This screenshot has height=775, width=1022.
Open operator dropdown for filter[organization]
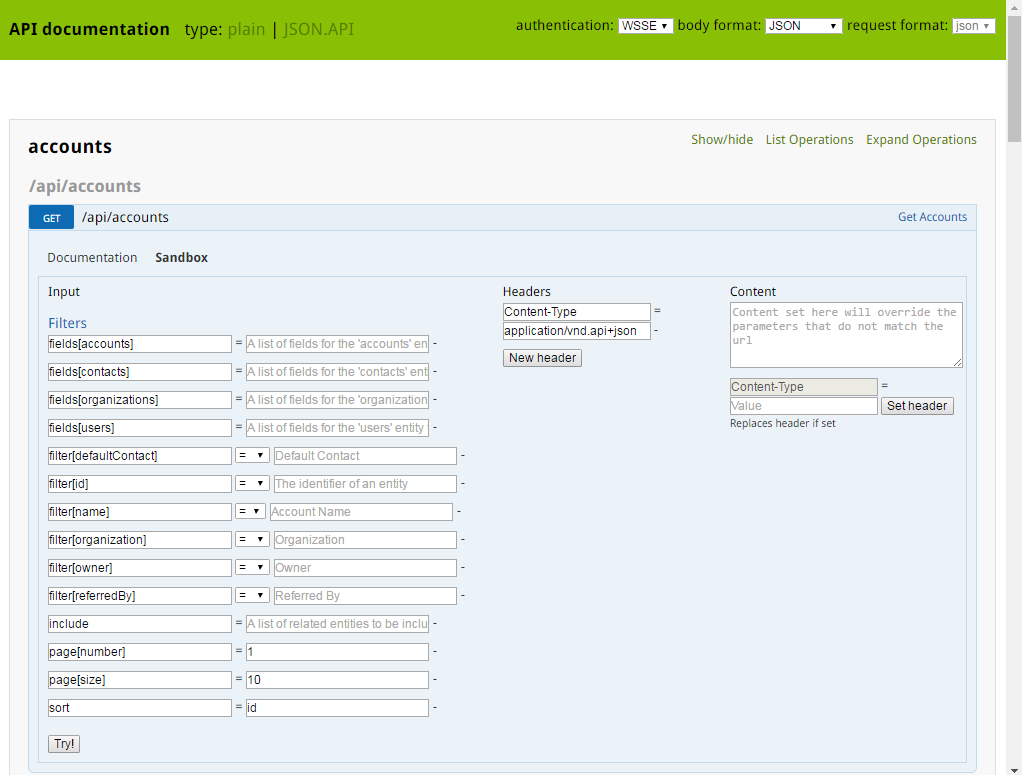252,540
